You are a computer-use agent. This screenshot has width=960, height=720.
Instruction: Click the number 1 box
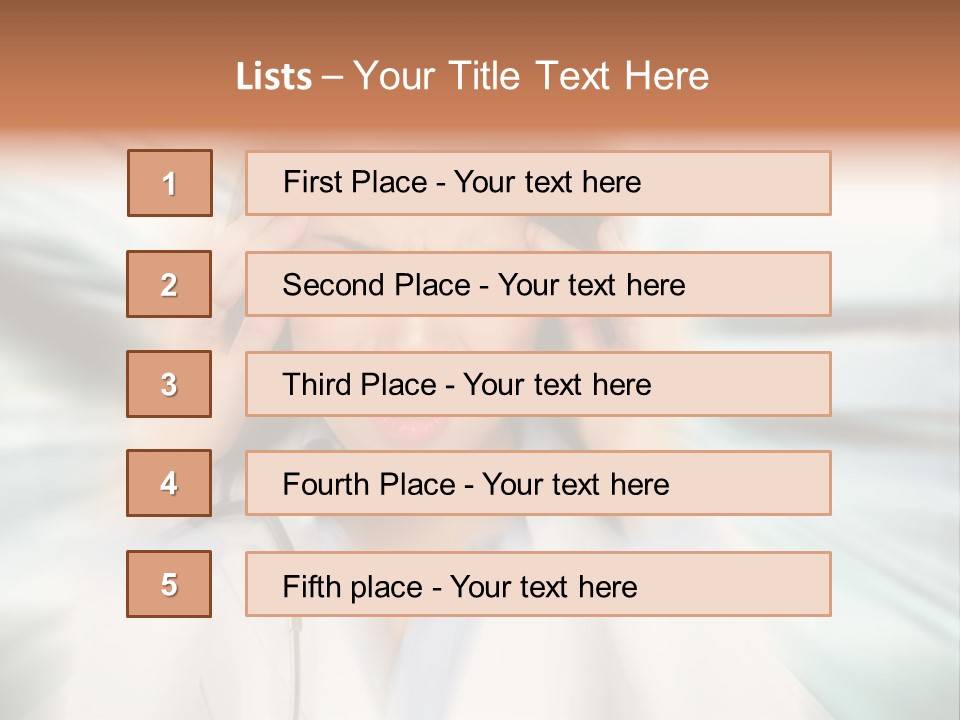pos(170,183)
